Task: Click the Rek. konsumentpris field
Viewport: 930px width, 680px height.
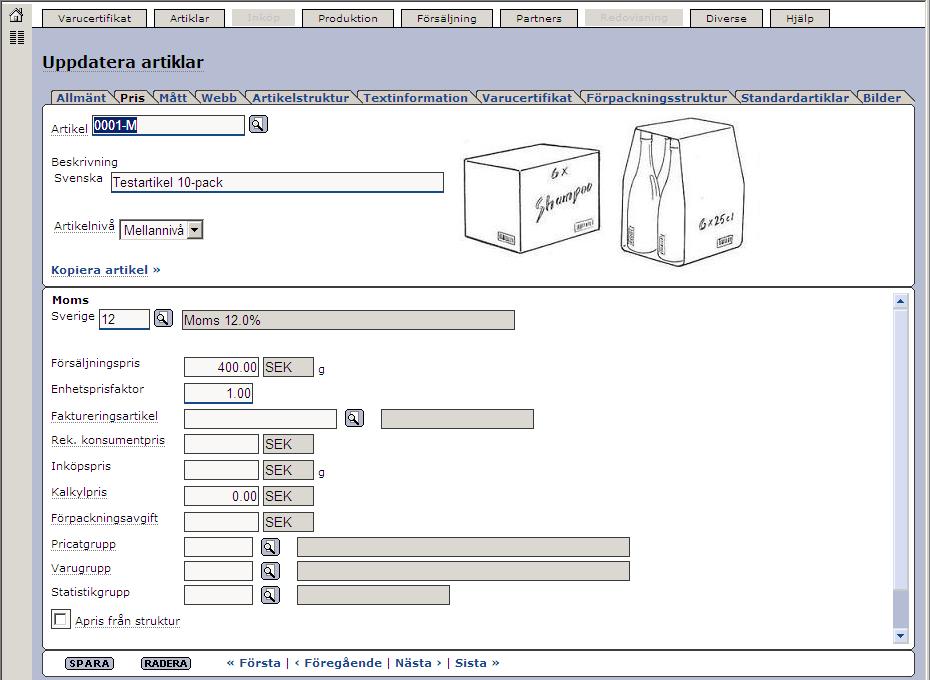Action: [x=221, y=444]
